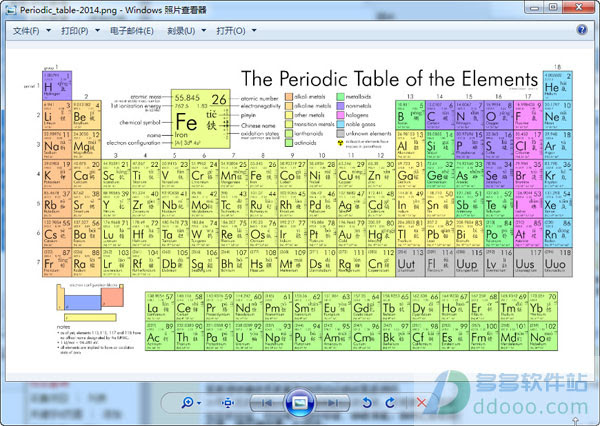Viewport: 600px width, 426px height.
Task: Click the photo viewer icon in title bar
Action: tap(11, 10)
